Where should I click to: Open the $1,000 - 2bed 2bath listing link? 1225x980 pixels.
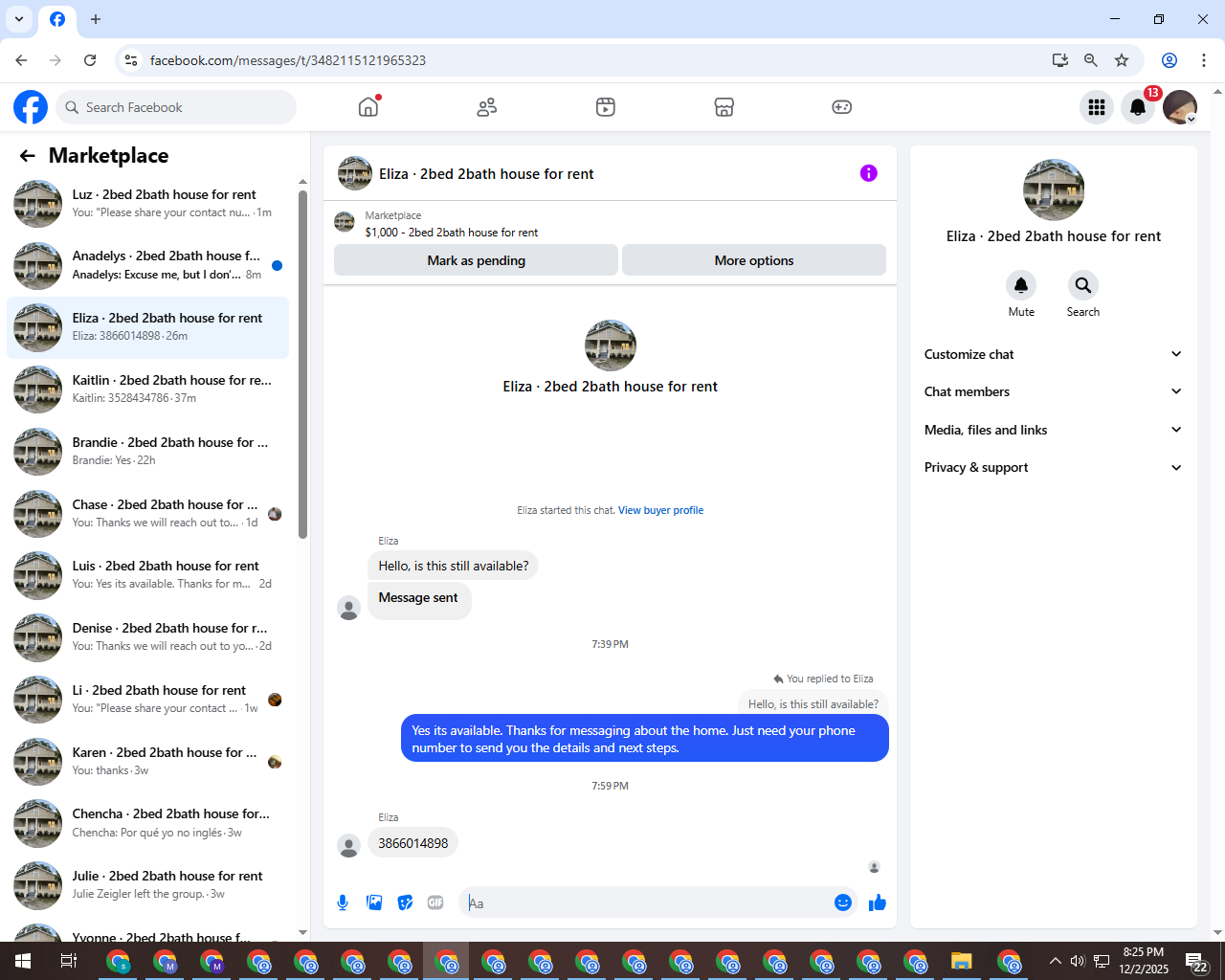[x=452, y=233]
